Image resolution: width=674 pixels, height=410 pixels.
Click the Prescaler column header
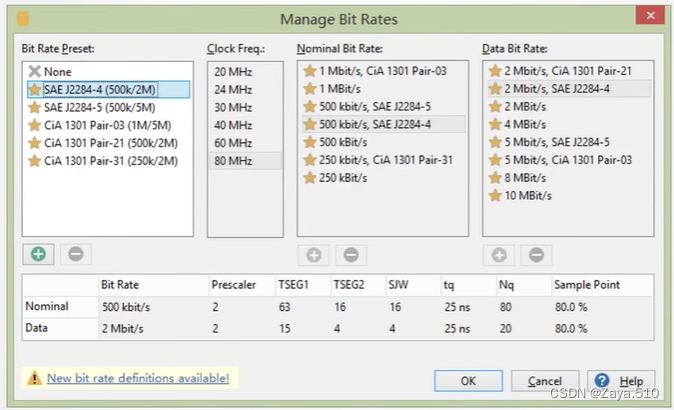242,285
